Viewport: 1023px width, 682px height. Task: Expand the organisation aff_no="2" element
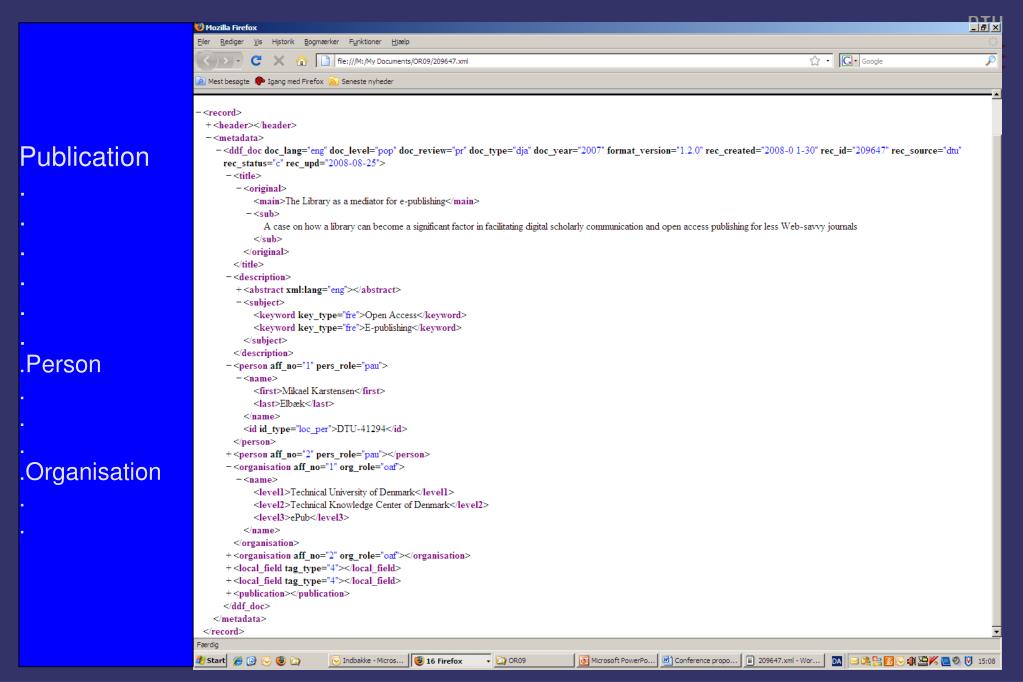point(228,556)
